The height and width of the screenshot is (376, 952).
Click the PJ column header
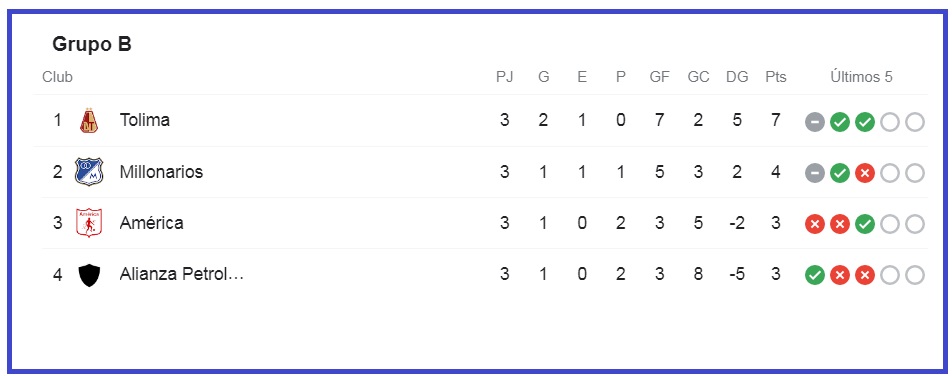[505, 77]
